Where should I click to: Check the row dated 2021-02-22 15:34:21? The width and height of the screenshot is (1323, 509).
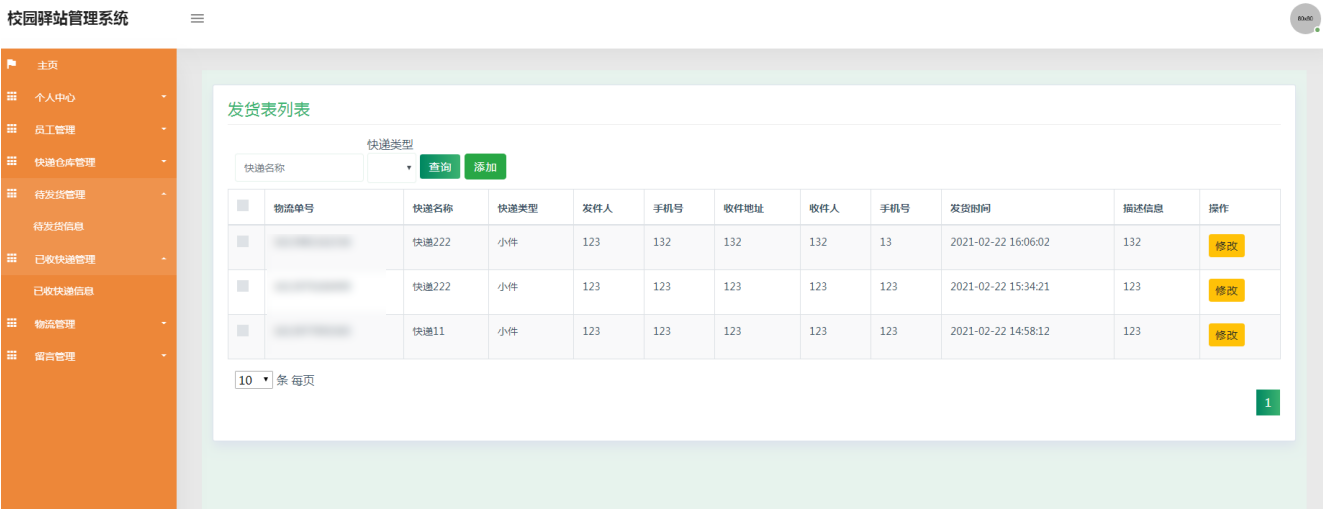click(243, 286)
